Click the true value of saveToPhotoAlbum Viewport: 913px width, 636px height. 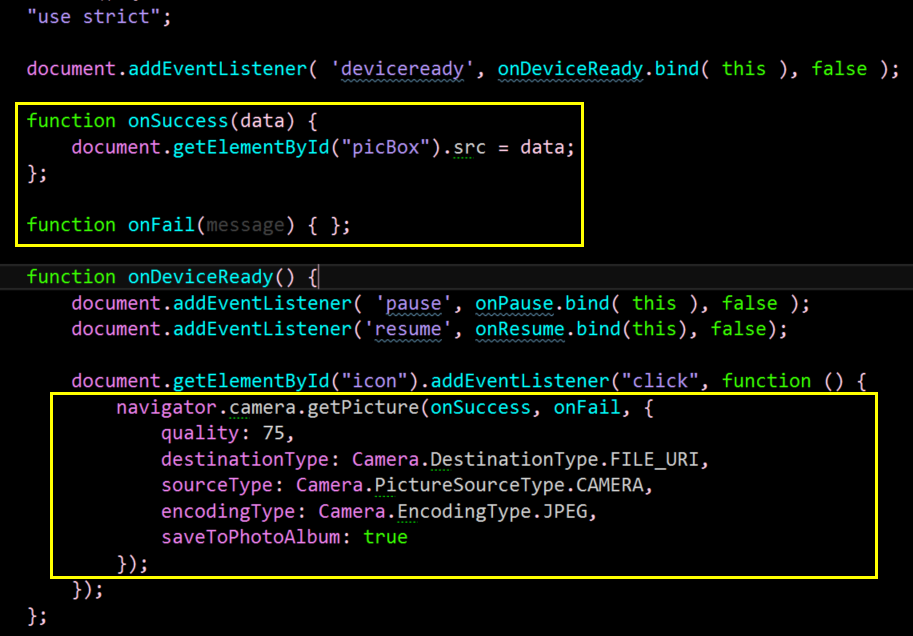(386, 538)
